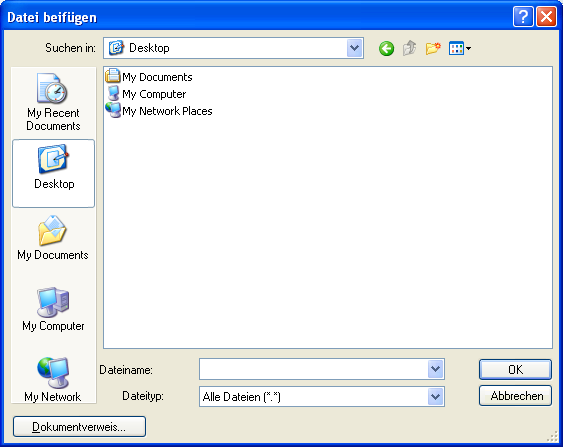Image resolution: width=563 pixels, height=447 pixels.
Task: Expand the Dateiname dropdown arrow
Action: (436, 369)
